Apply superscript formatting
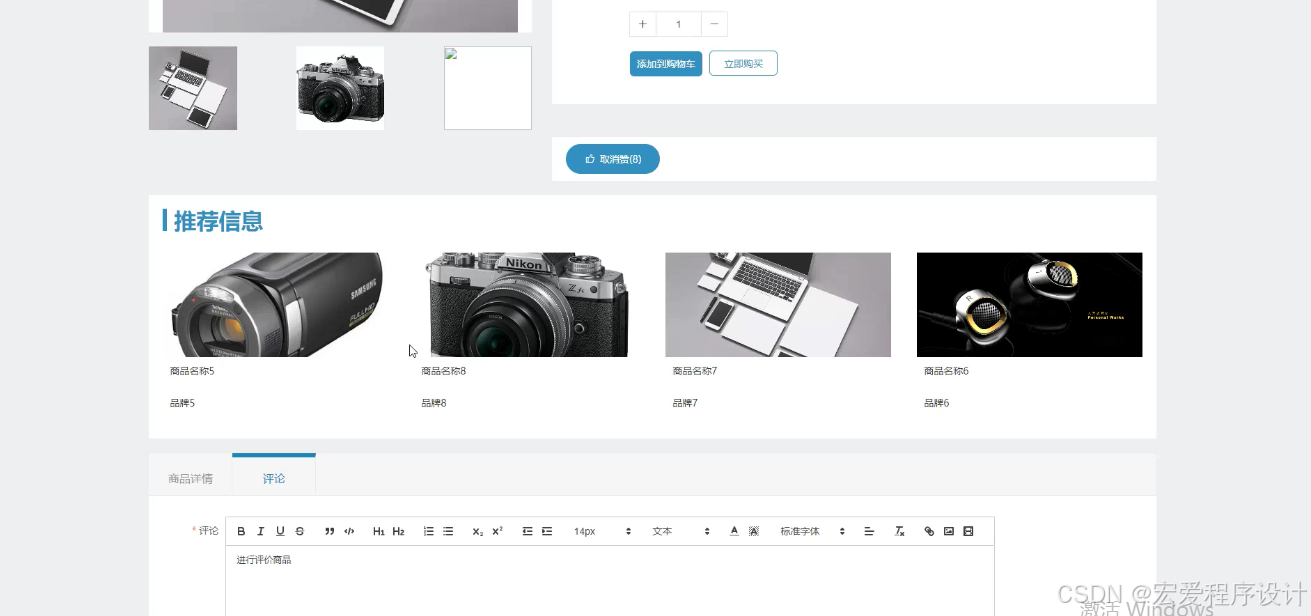This screenshot has height=616, width=1311. tap(497, 531)
